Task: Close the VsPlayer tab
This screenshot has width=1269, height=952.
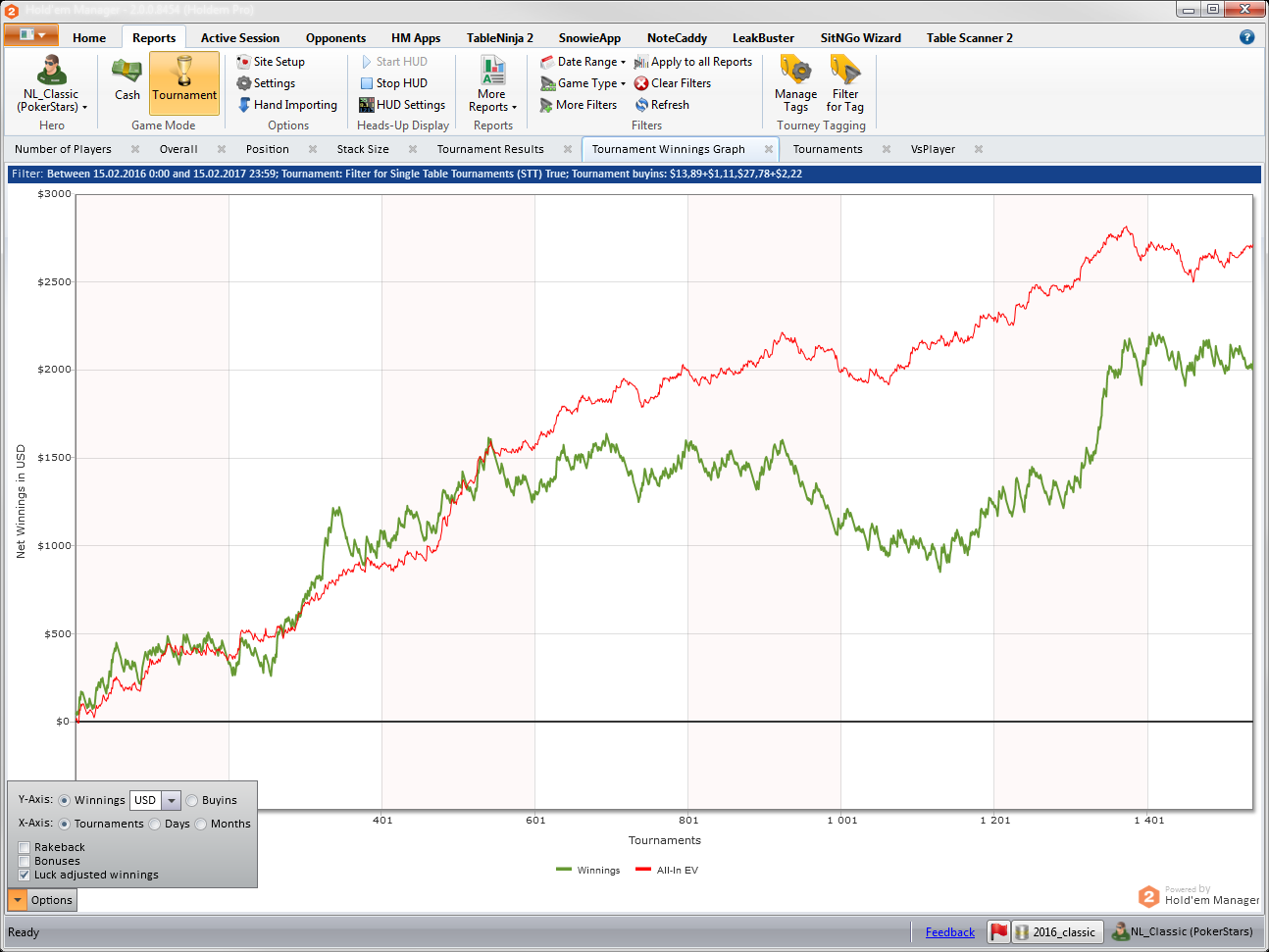Action: click(x=979, y=149)
